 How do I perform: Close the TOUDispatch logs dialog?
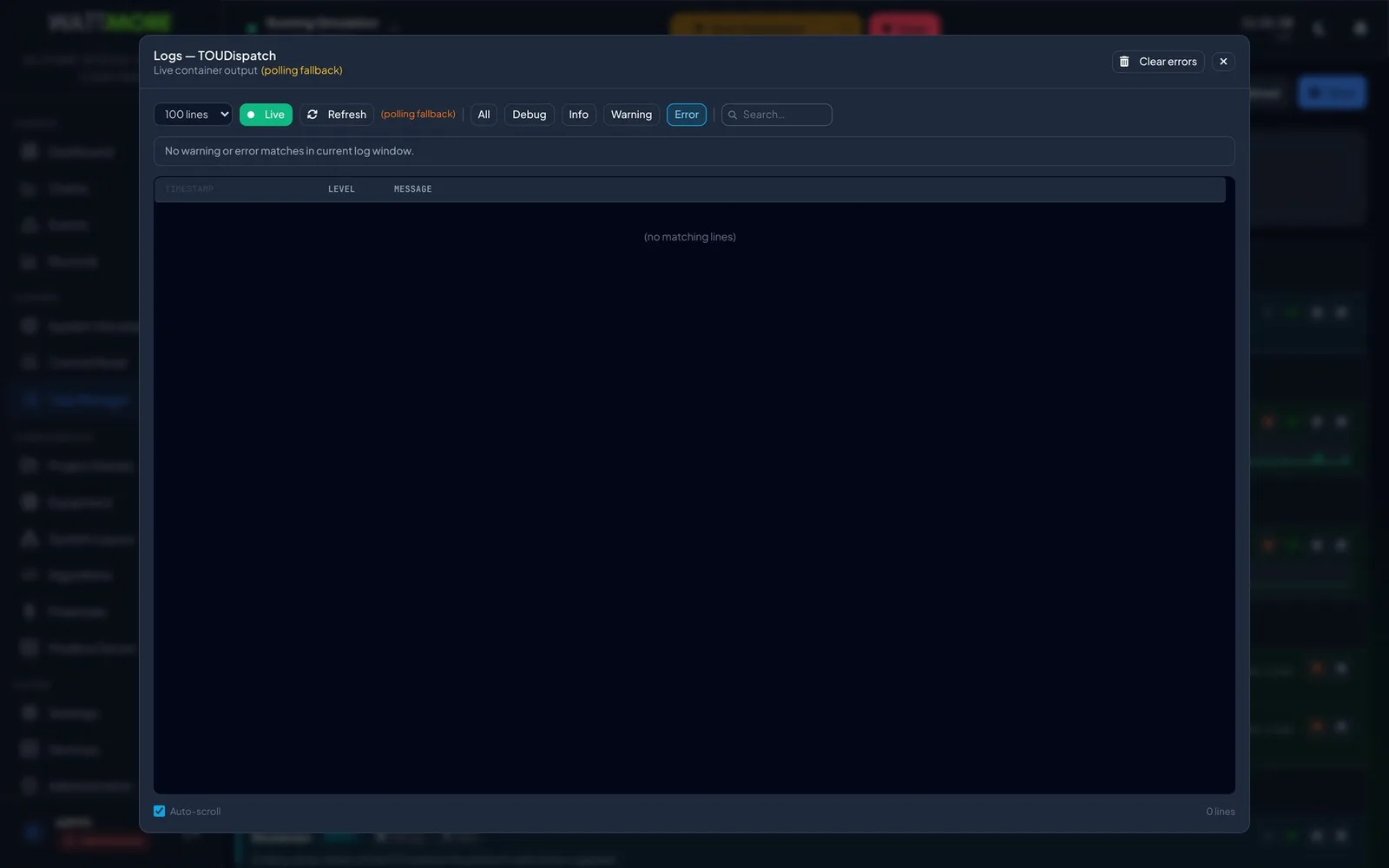pos(1223,62)
